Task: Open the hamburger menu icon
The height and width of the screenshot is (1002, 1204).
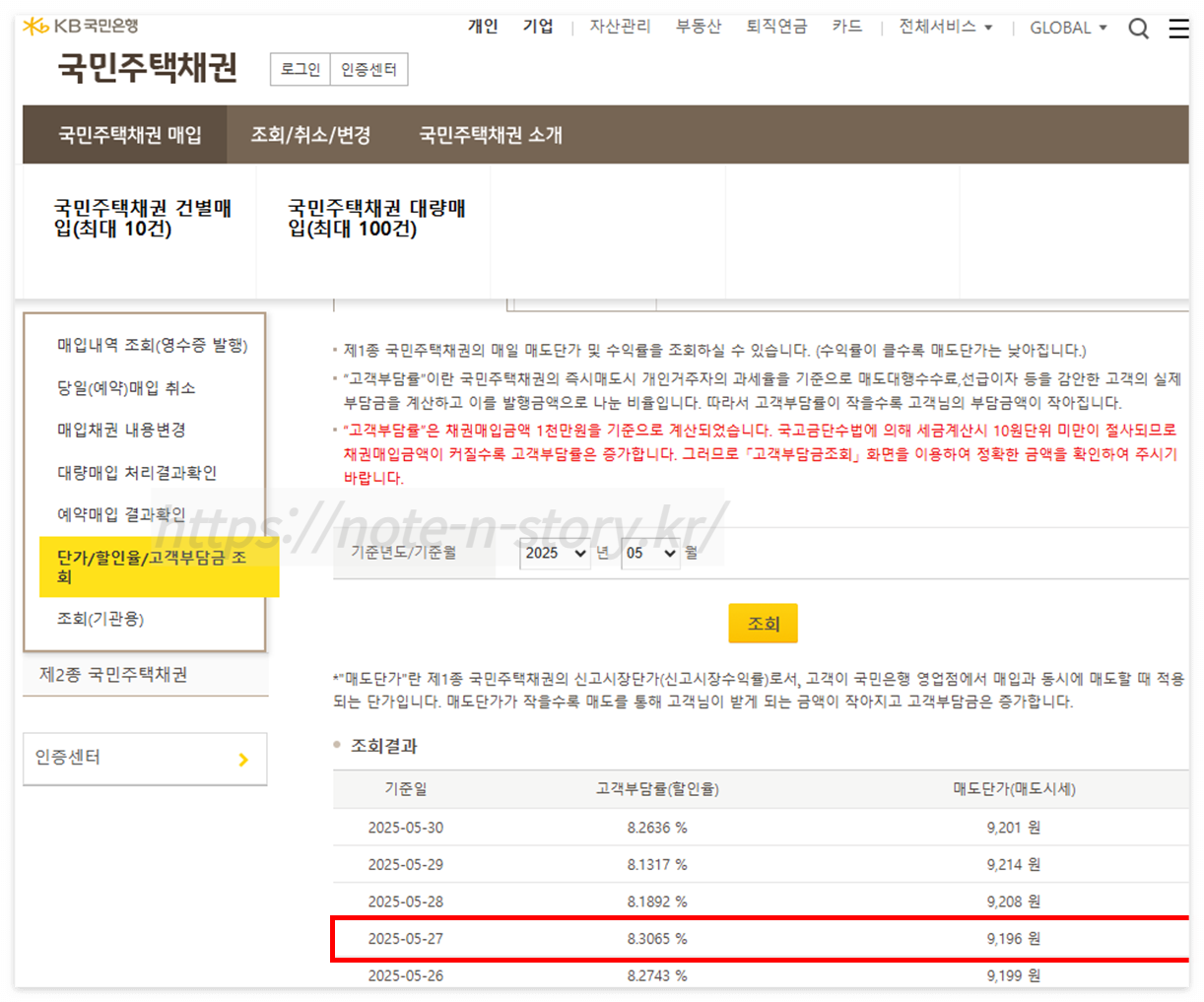Action: coord(1178,29)
